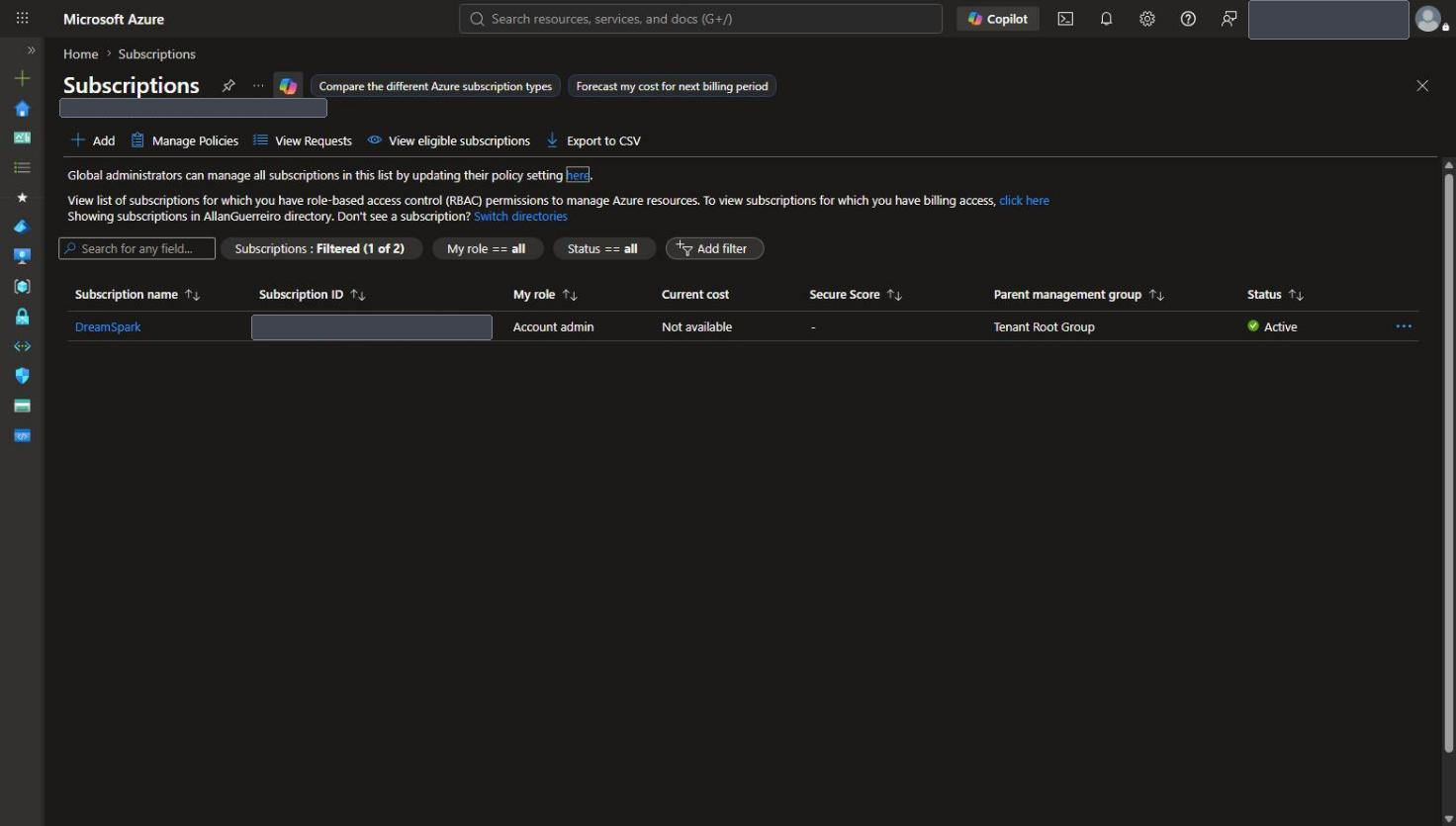This screenshot has width=1456, height=826.
Task: Click the Add filter button
Action: (714, 248)
